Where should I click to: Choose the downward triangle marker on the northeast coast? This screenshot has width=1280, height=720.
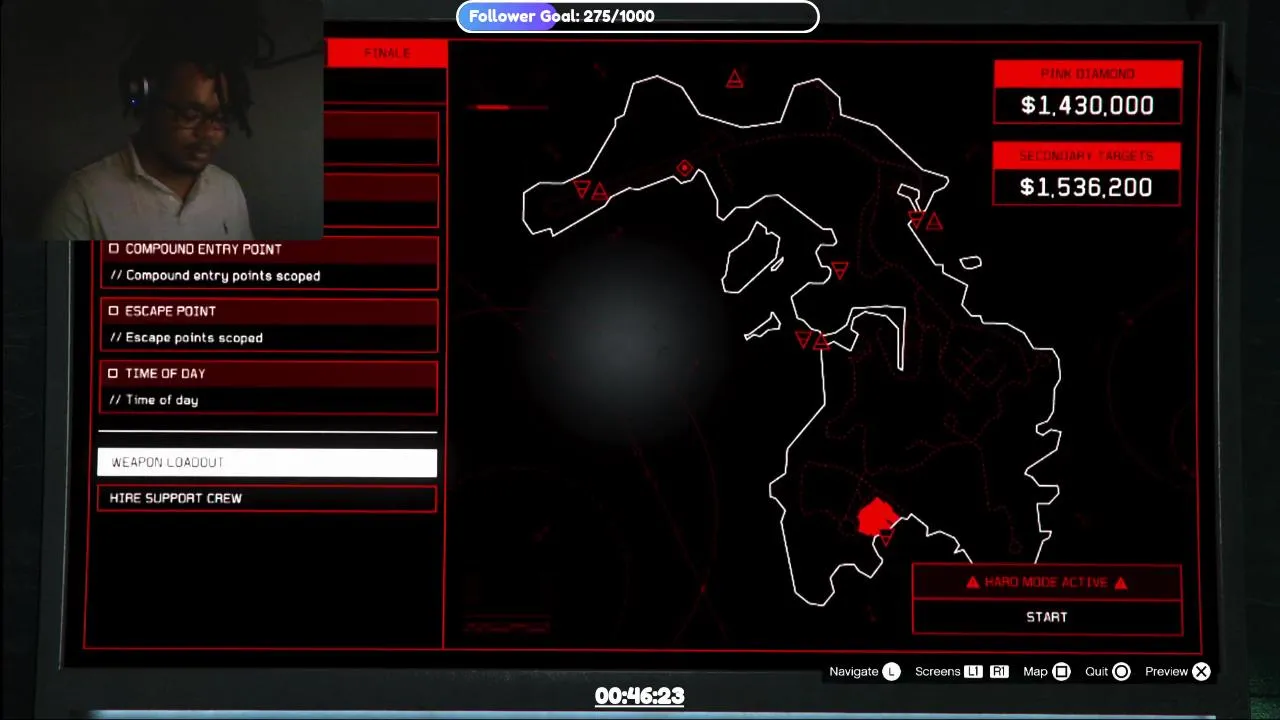click(916, 218)
